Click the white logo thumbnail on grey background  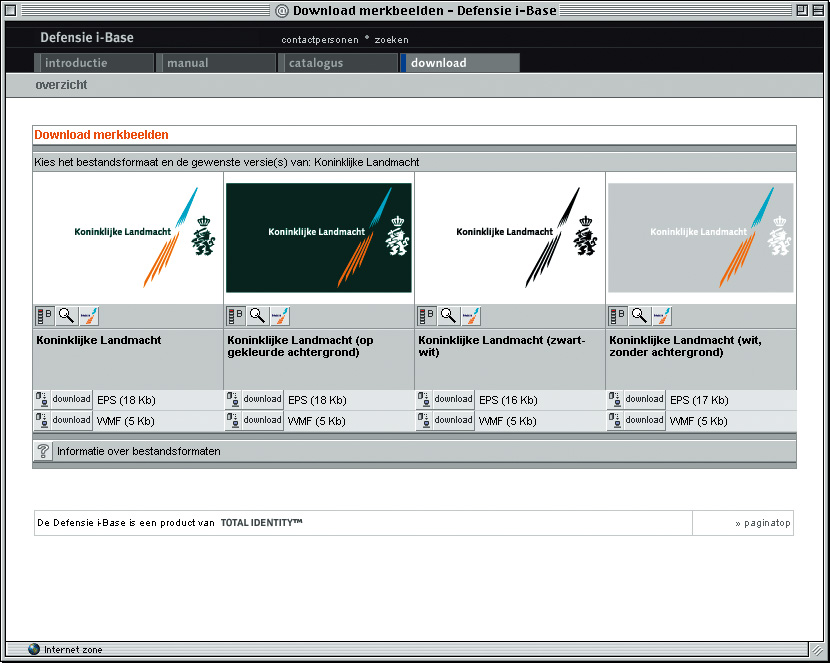point(701,238)
